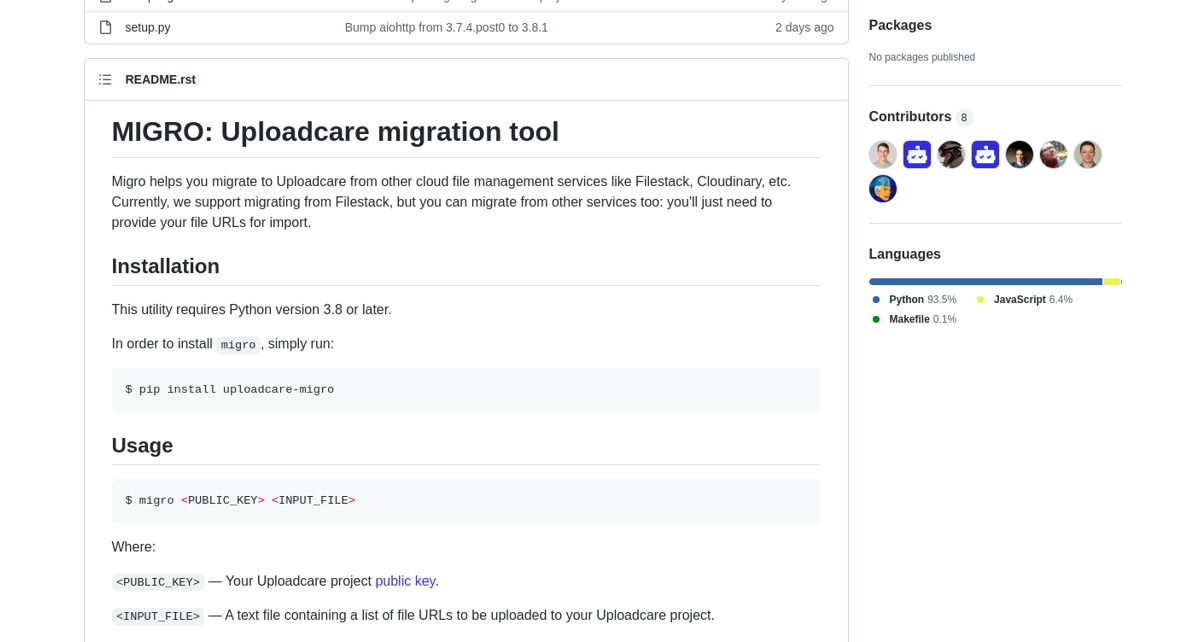Click the file icon beside setup.py
The image size is (1200, 642).
(x=105, y=27)
